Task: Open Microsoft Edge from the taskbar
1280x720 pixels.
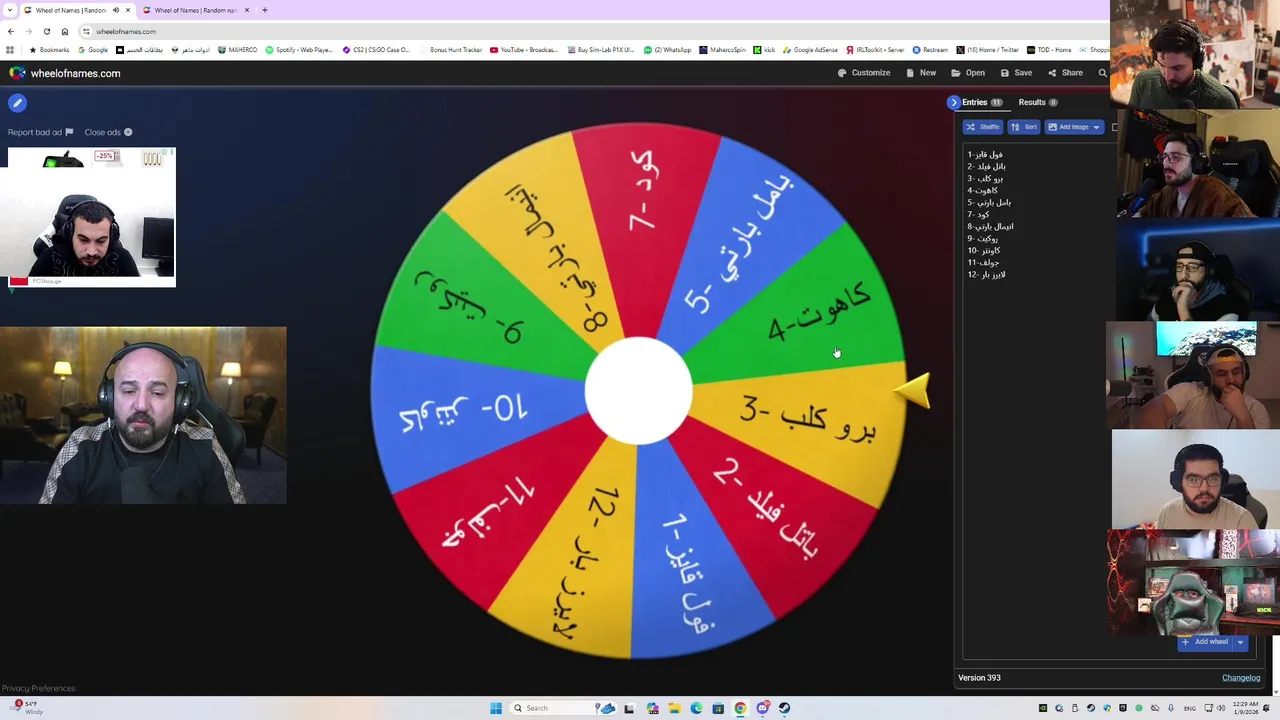Action: coord(696,708)
